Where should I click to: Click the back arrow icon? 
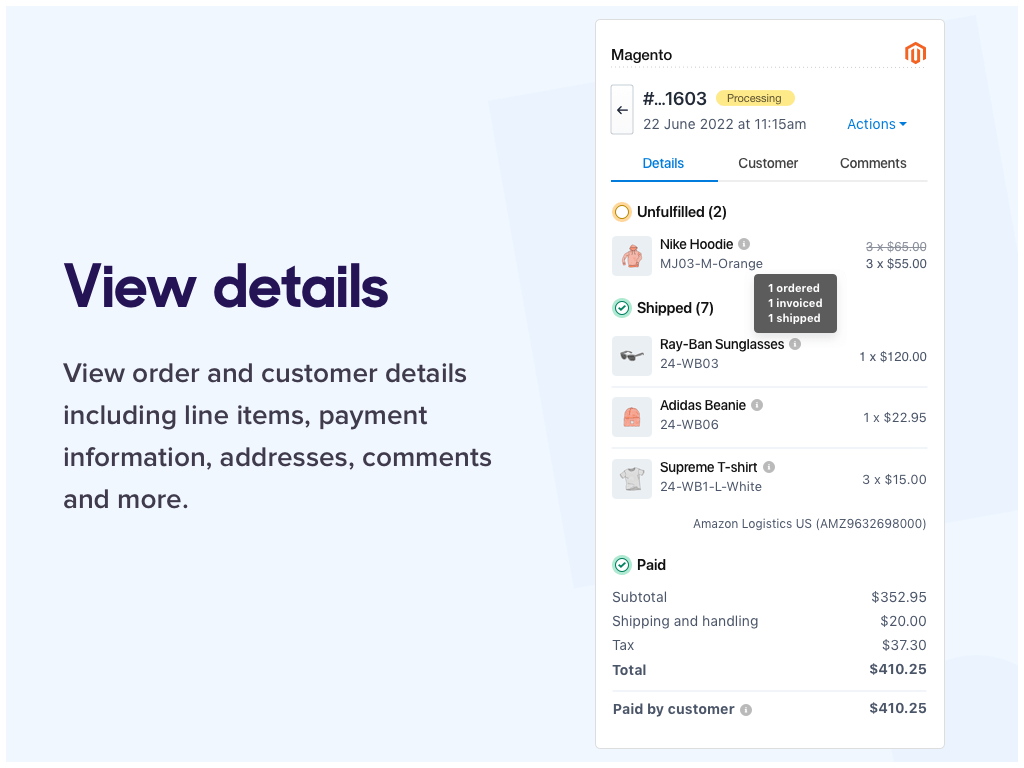click(622, 110)
